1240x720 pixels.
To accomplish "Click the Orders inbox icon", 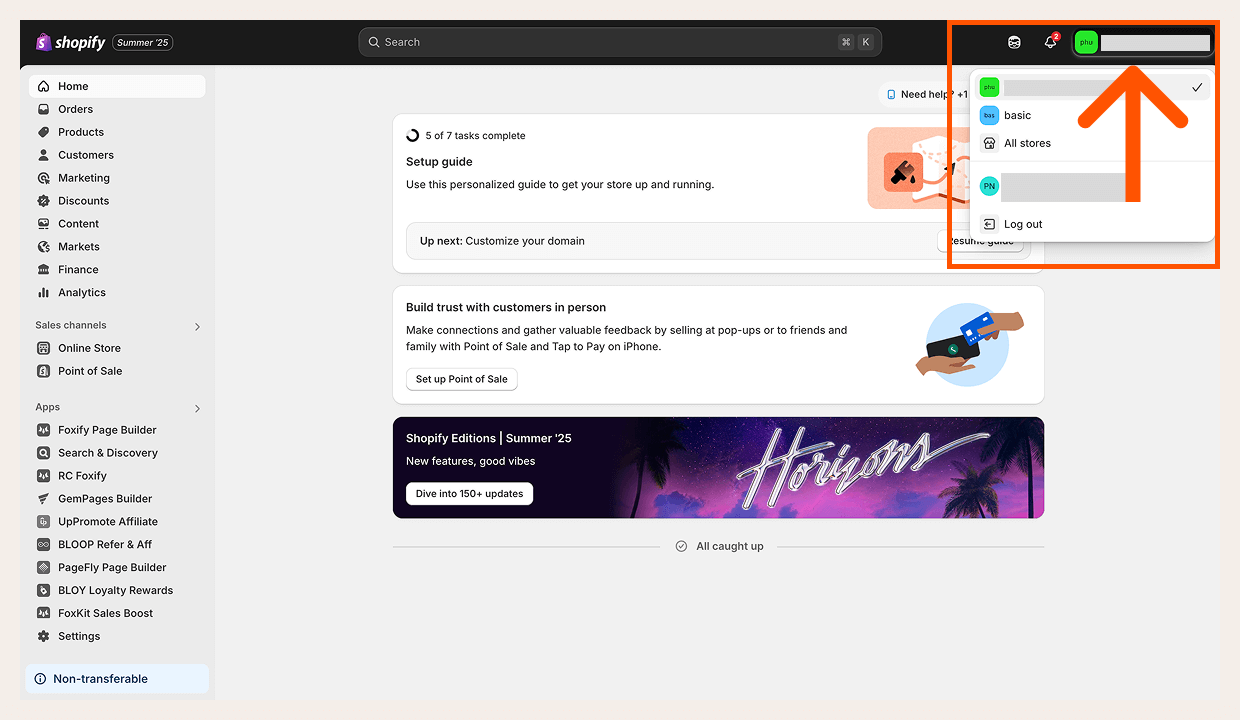I will pyautogui.click(x=43, y=109).
